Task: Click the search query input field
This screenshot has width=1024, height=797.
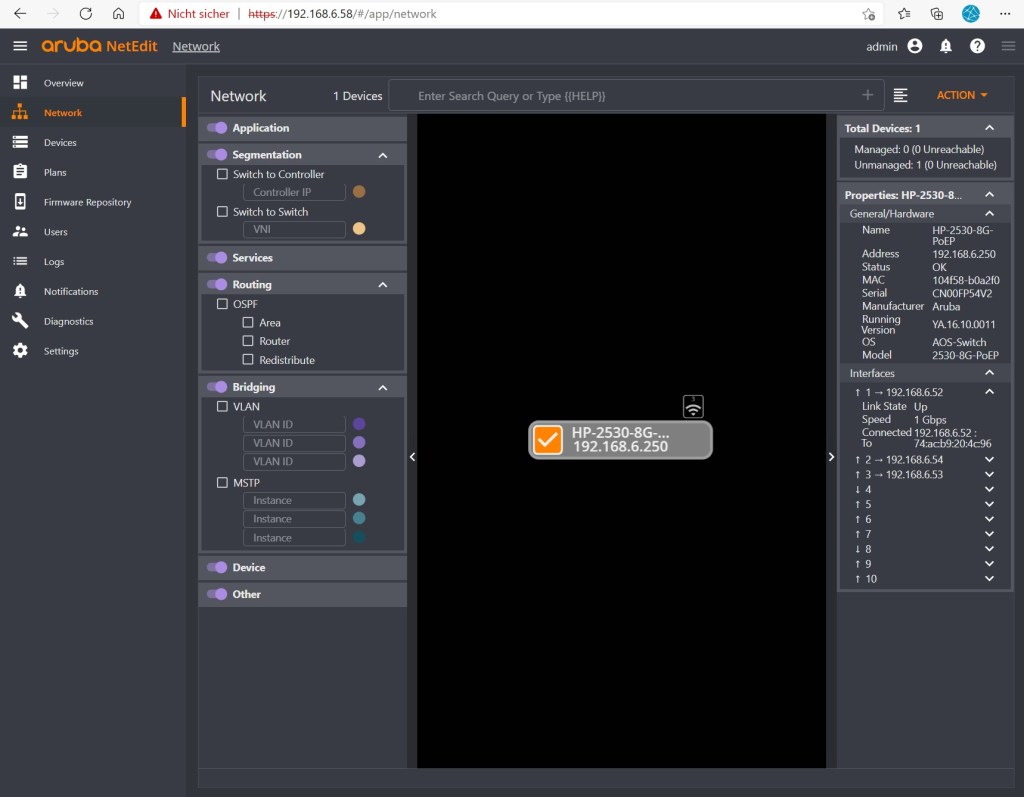Action: click(630, 96)
